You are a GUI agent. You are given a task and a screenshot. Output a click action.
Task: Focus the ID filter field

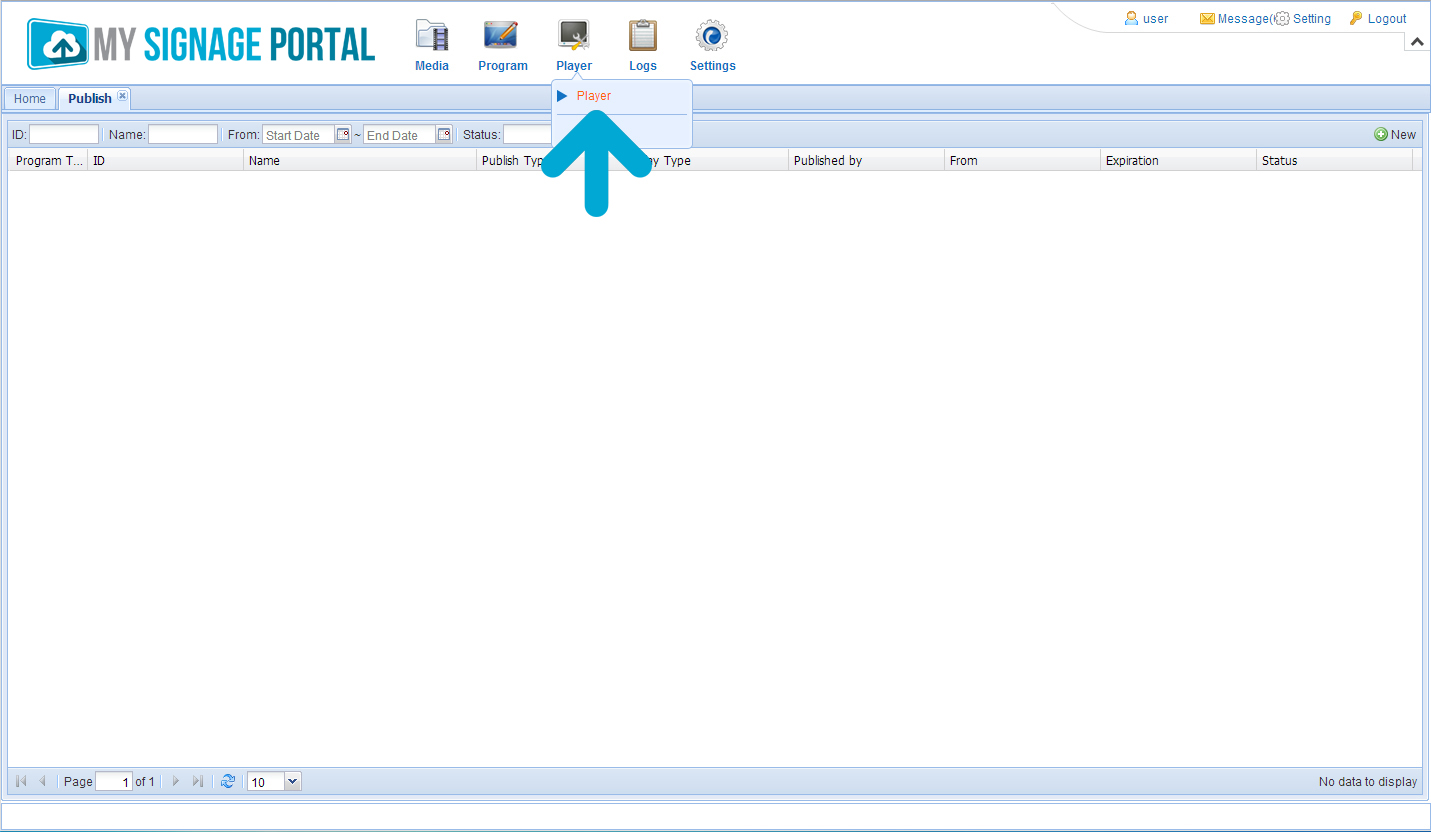(64, 135)
